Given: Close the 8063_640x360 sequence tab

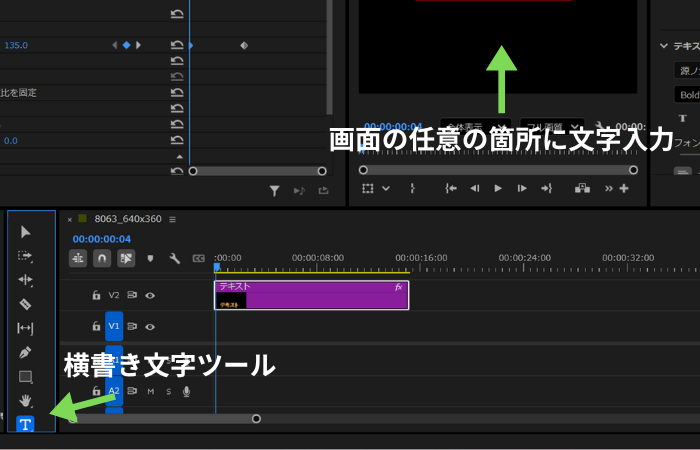Looking at the screenshot, I should pyautogui.click(x=70, y=219).
